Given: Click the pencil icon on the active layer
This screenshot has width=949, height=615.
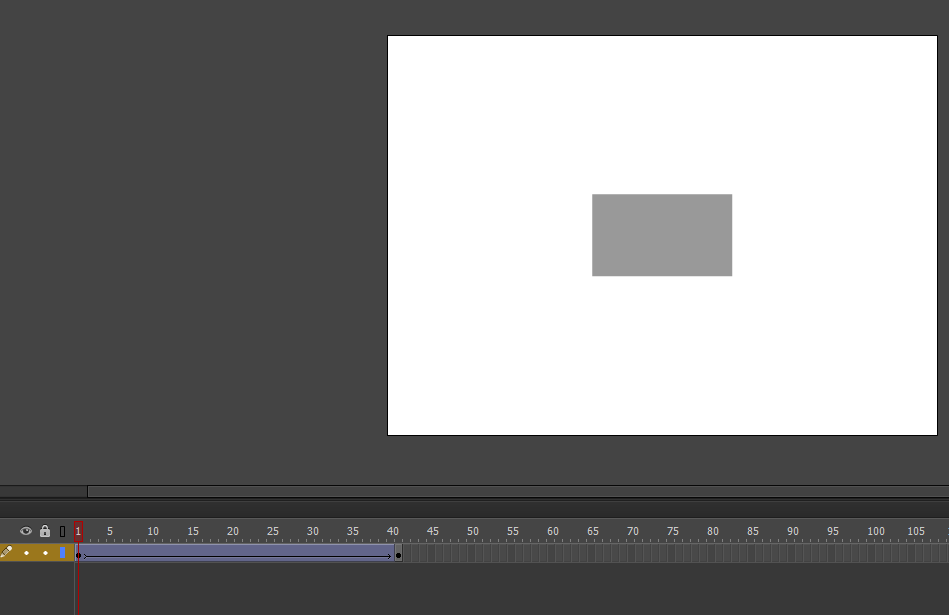Looking at the screenshot, I should [7, 551].
